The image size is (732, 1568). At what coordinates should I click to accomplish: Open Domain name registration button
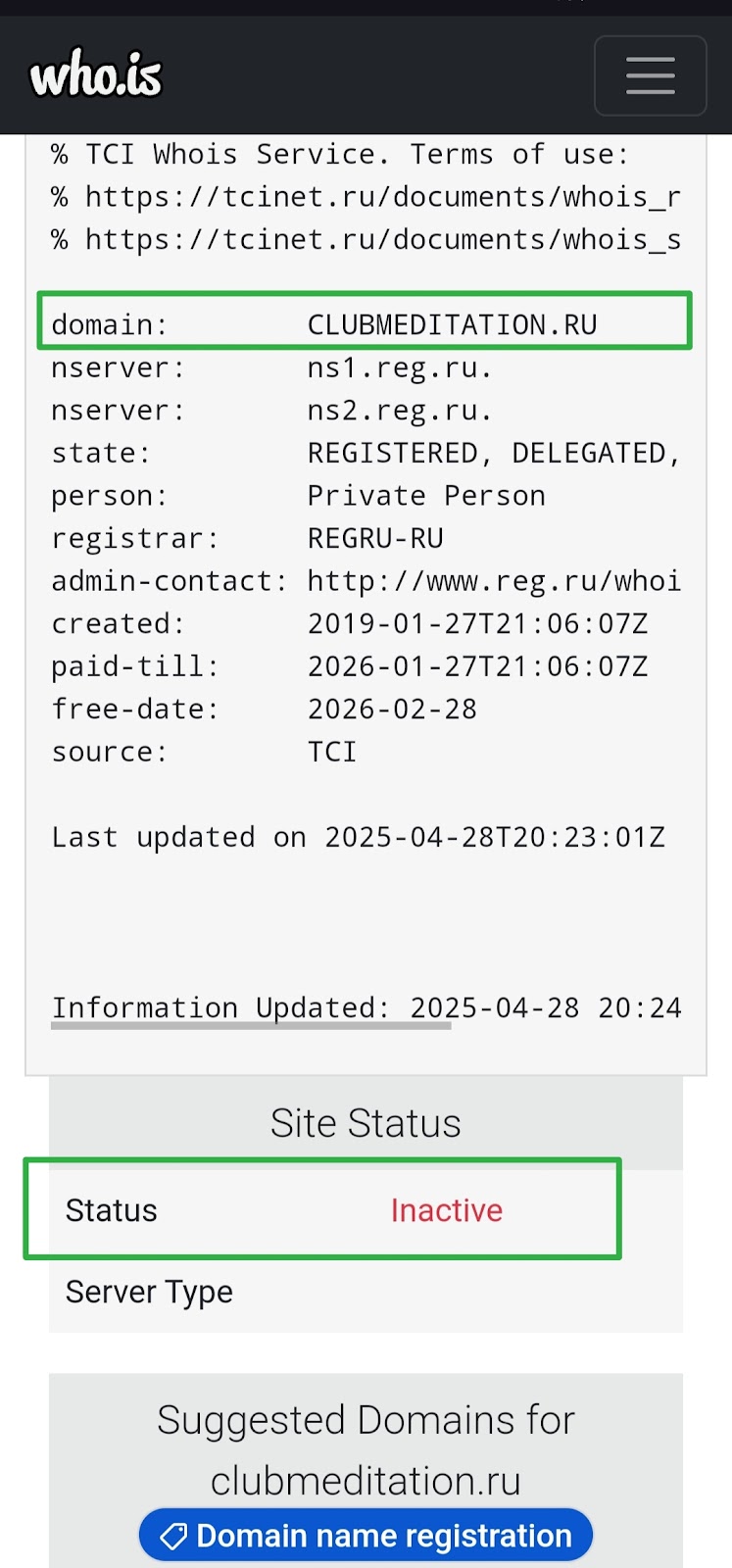[366, 1536]
